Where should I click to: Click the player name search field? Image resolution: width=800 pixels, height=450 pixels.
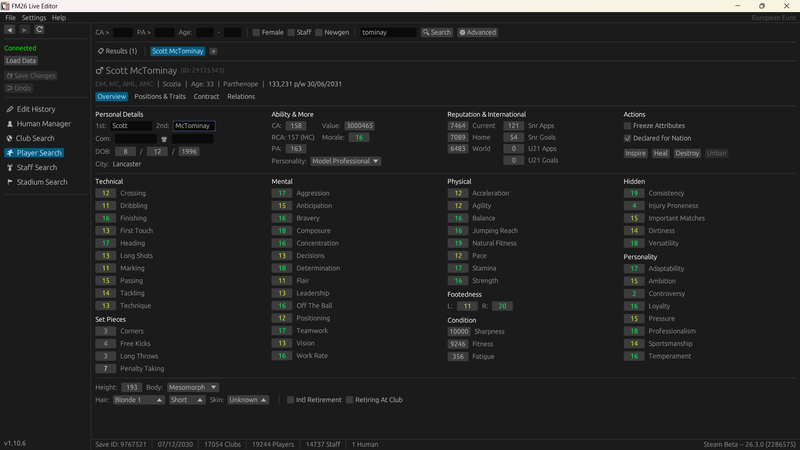click(x=388, y=32)
